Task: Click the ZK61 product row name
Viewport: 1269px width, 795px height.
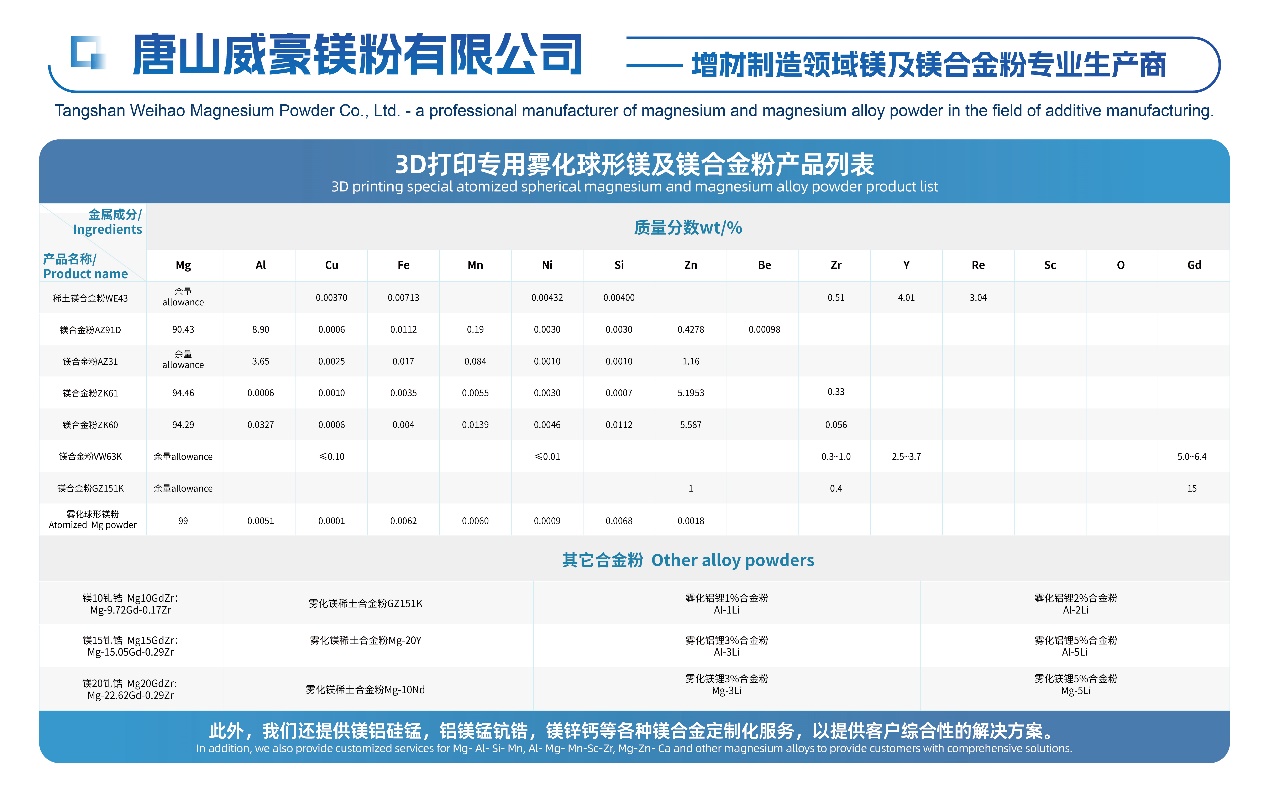Action: point(90,393)
